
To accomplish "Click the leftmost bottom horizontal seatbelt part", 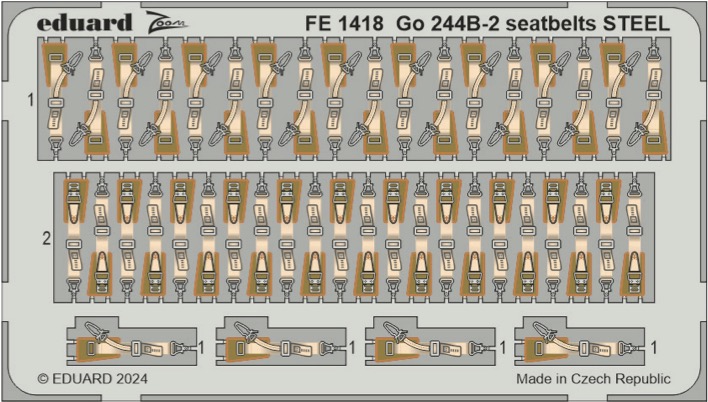I will point(131,341).
